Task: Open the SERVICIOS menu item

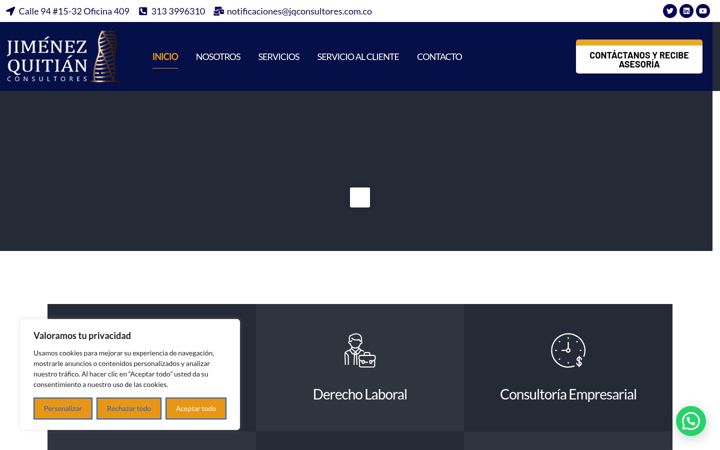Action: [x=279, y=56]
